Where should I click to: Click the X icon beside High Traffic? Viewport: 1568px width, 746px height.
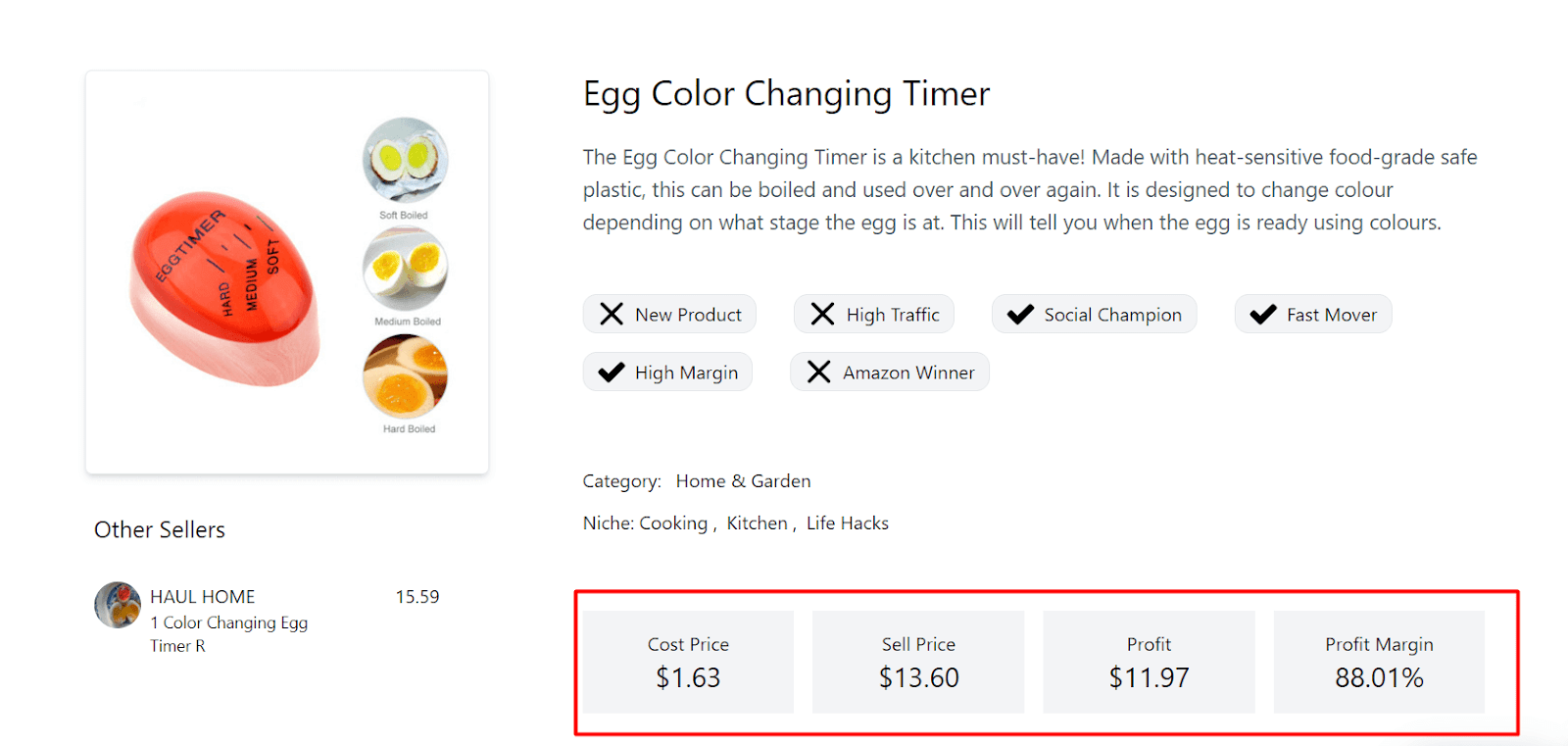(x=822, y=314)
